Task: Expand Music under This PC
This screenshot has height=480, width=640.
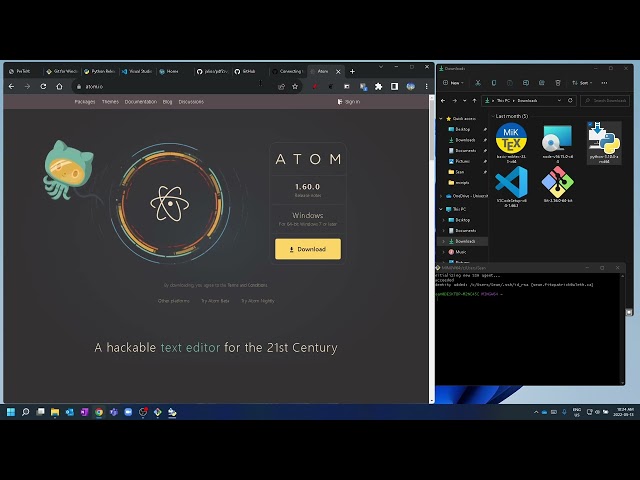Action: coord(444,252)
